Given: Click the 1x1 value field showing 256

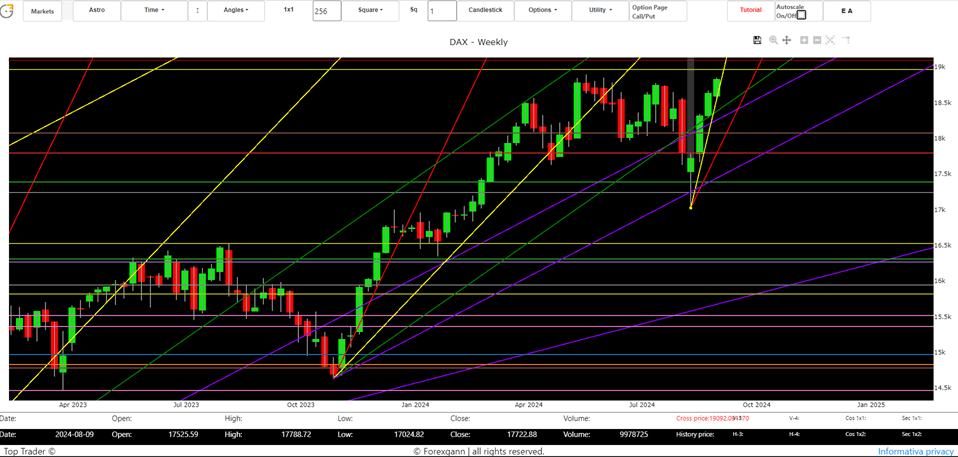Looking at the screenshot, I should (x=326, y=11).
